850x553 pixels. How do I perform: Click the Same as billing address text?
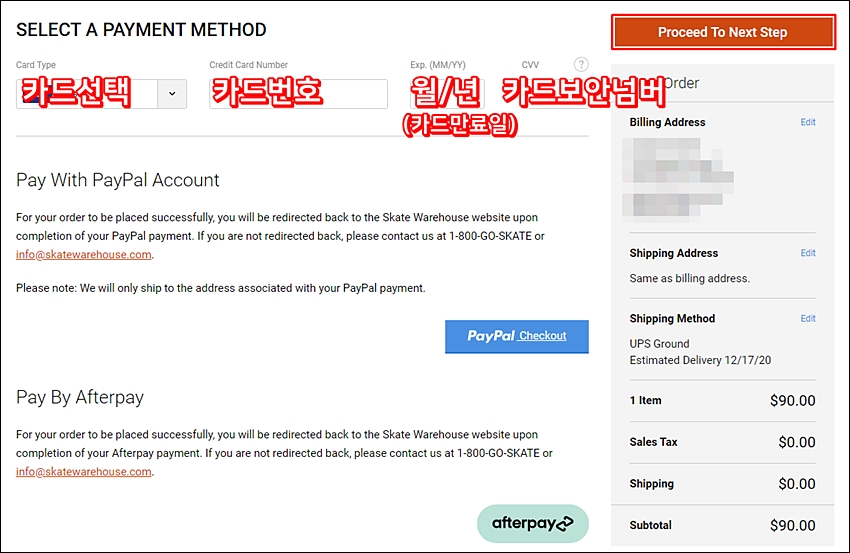[x=690, y=278]
